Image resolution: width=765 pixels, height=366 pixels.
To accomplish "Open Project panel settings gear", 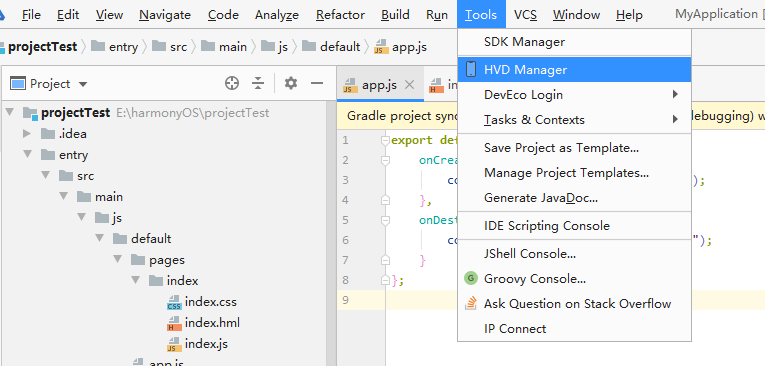I will [291, 83].
